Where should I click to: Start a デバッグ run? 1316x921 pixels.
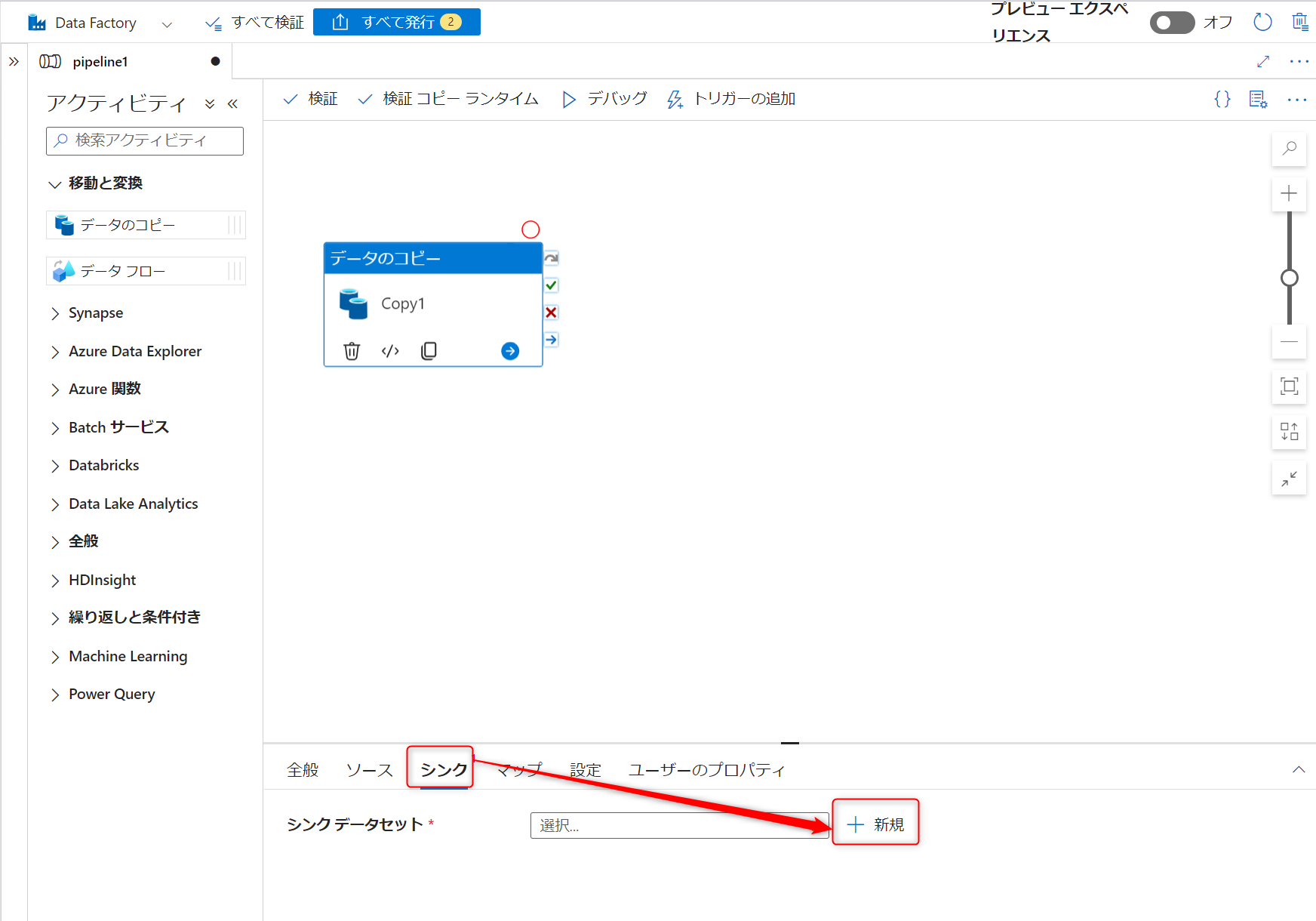coord(604,99)
